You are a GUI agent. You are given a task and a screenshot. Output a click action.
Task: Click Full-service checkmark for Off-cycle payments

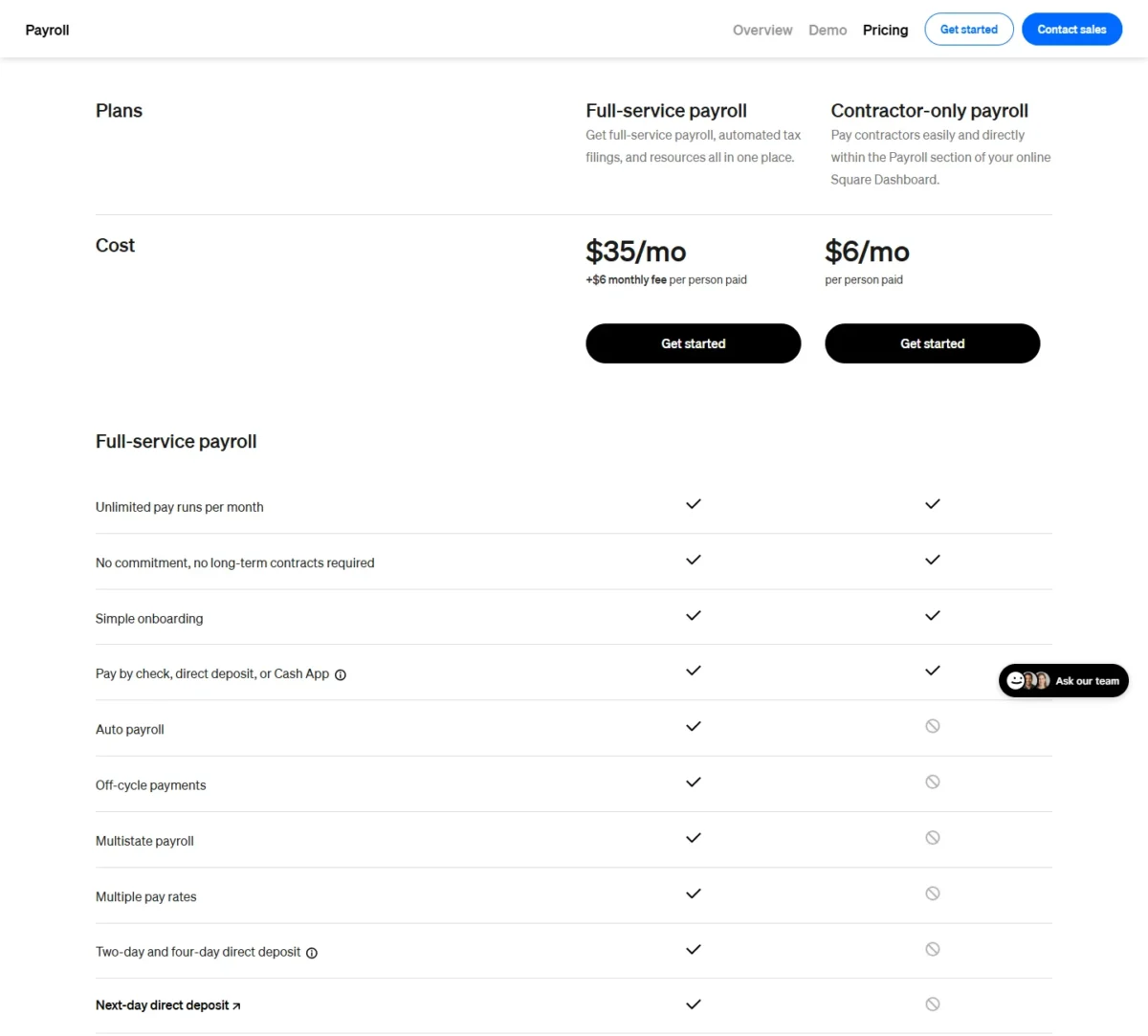pyautogui.click(x=694, y=782)
